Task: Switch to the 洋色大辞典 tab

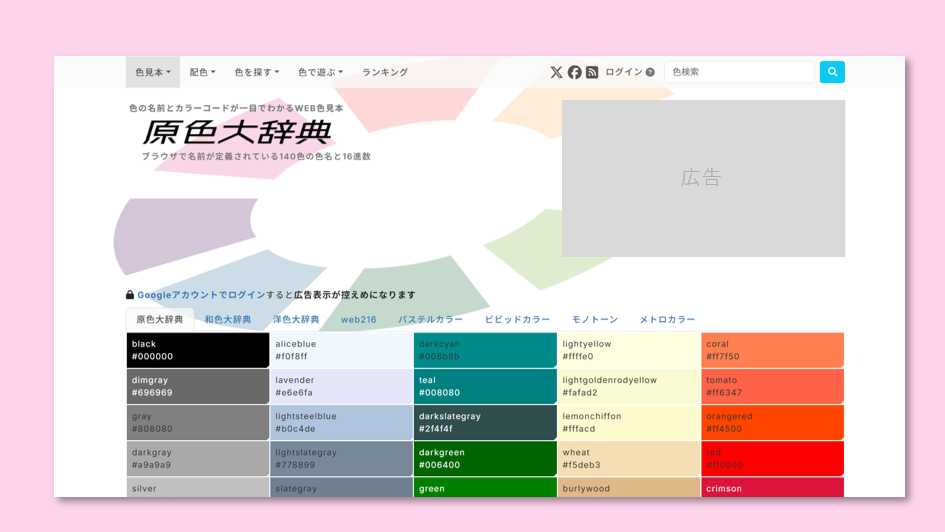Action: (x=296, y=319)
